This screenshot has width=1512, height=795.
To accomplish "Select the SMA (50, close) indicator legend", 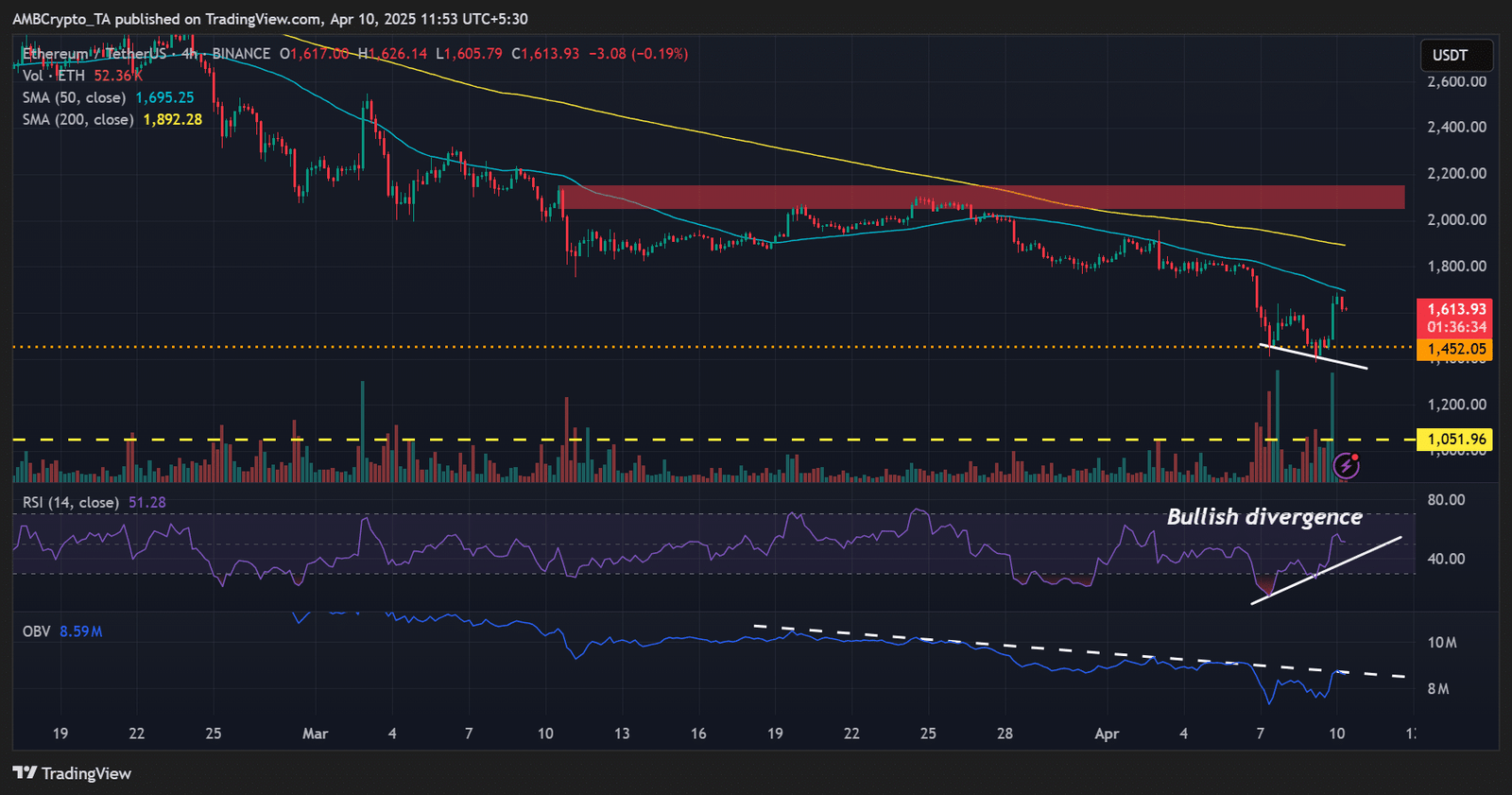I will (108, 97).
